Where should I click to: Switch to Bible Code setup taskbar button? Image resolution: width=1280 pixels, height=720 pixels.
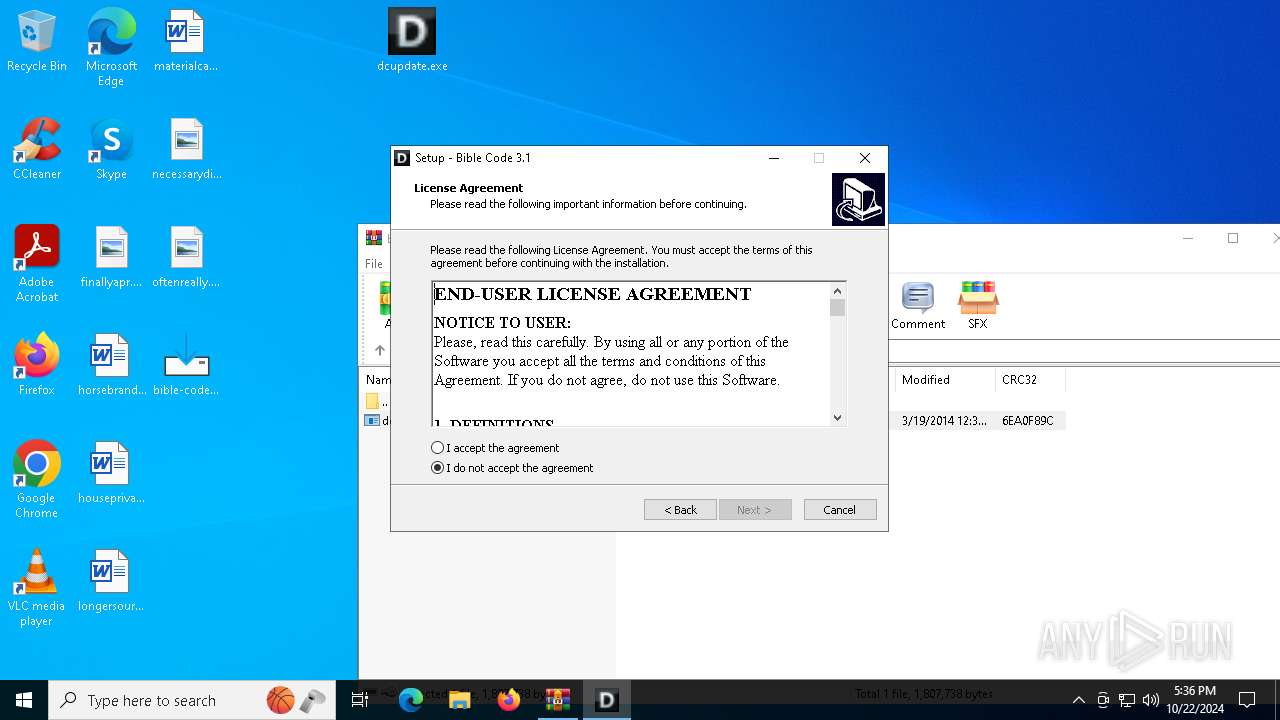606,700
